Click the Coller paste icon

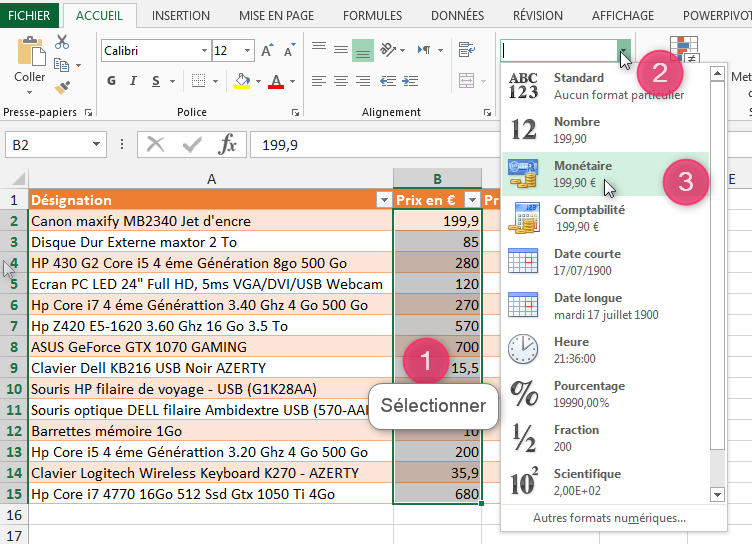pyautogui.click(x=31, y=52)
